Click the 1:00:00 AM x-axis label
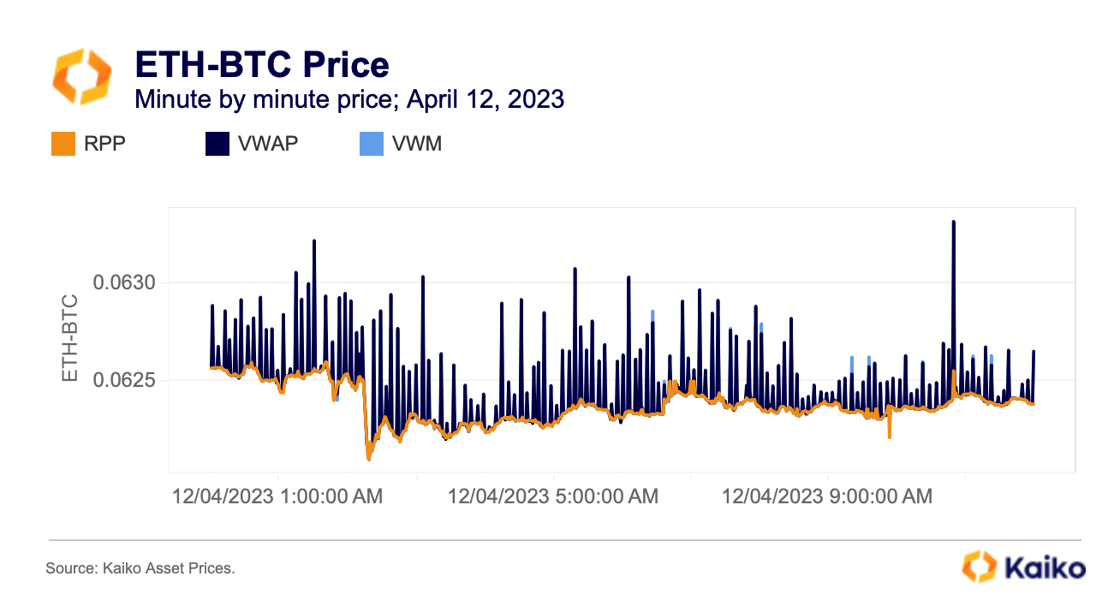 click(x=277, y=496)
